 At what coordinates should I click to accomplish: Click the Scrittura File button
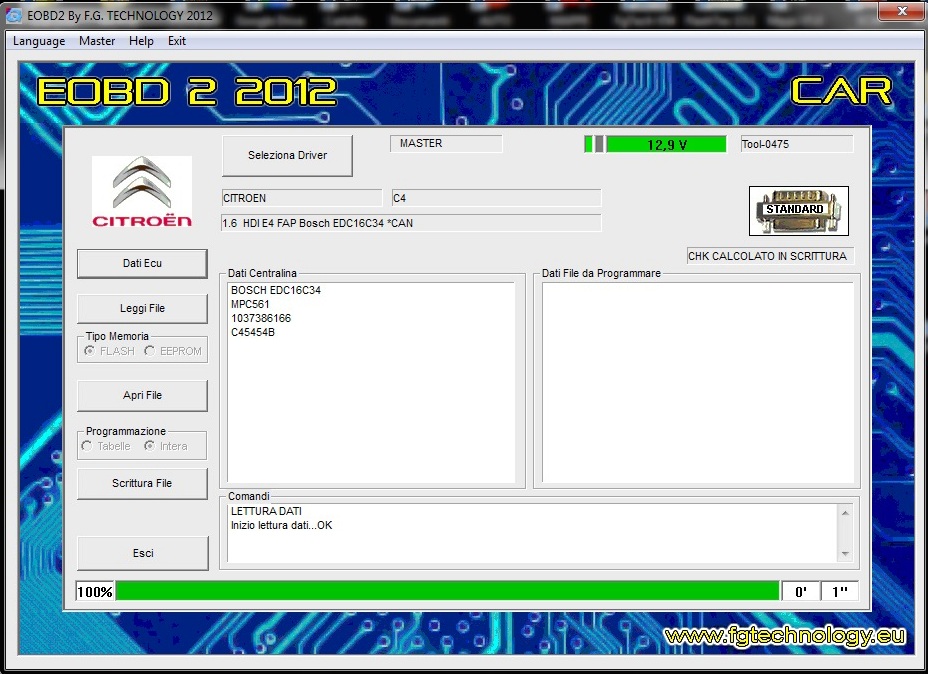tap(142, 483)
